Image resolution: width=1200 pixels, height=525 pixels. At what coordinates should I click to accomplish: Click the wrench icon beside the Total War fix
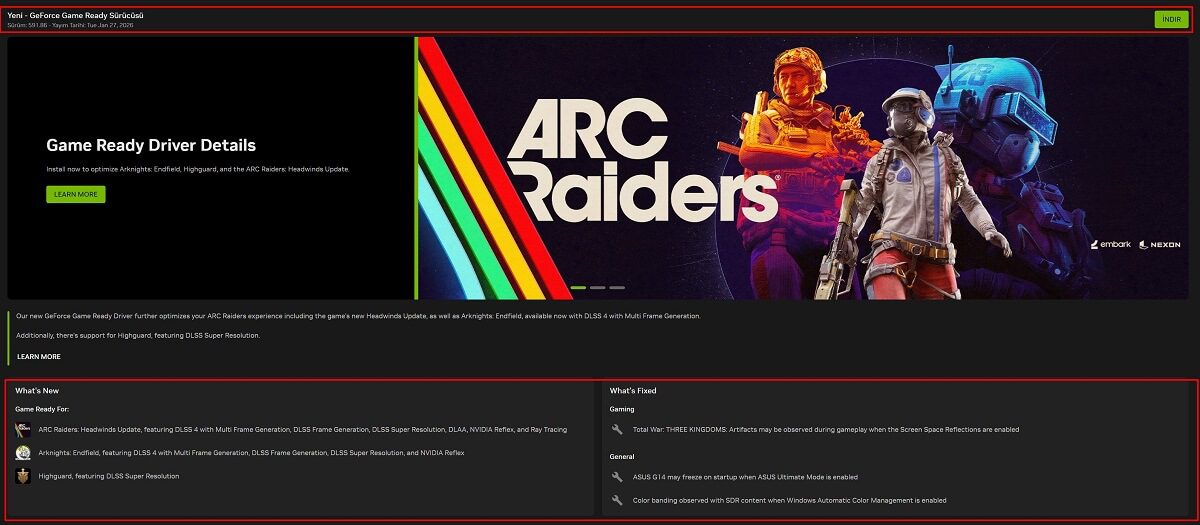pyautogui.click(x=617, y=430)
